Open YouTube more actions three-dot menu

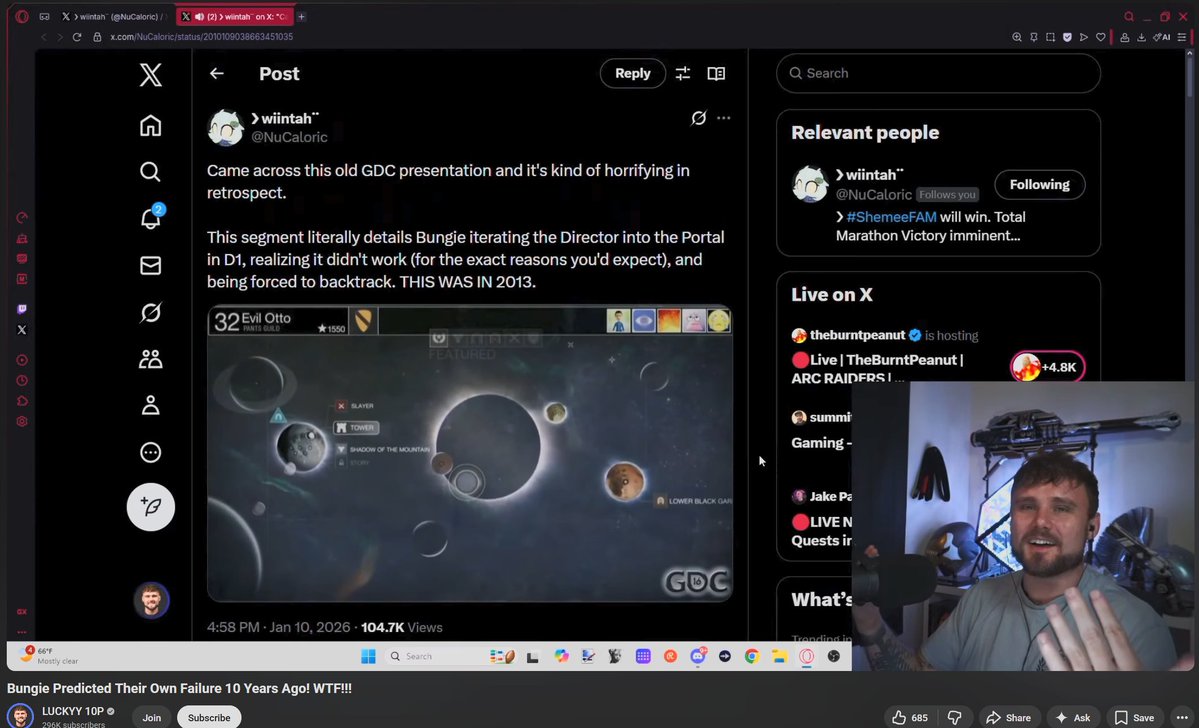point(1182,717)
